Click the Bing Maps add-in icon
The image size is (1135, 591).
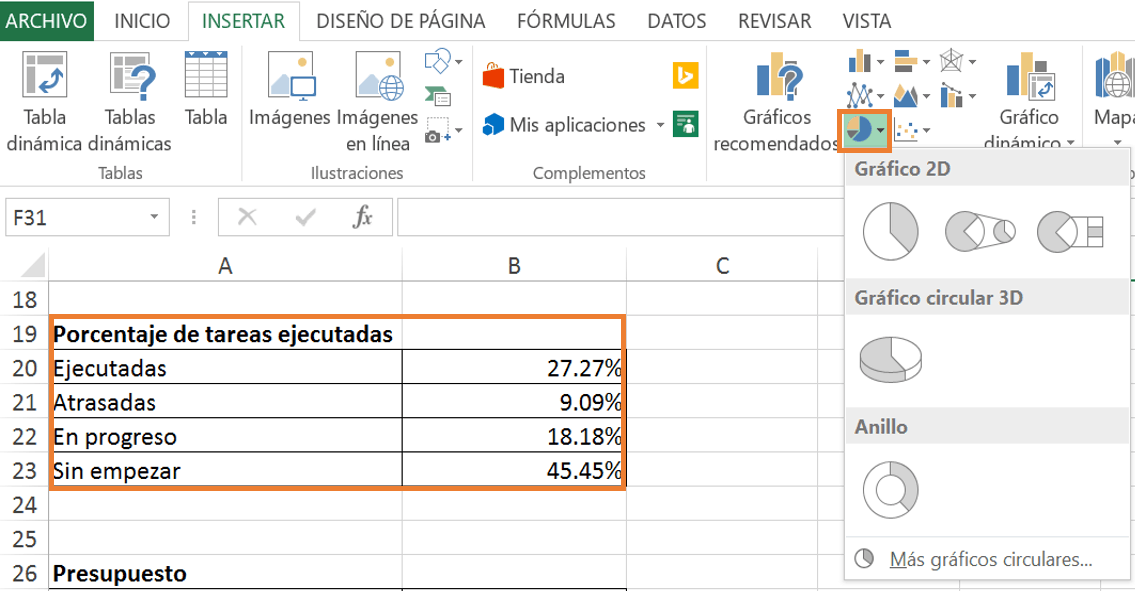[685, 76]
